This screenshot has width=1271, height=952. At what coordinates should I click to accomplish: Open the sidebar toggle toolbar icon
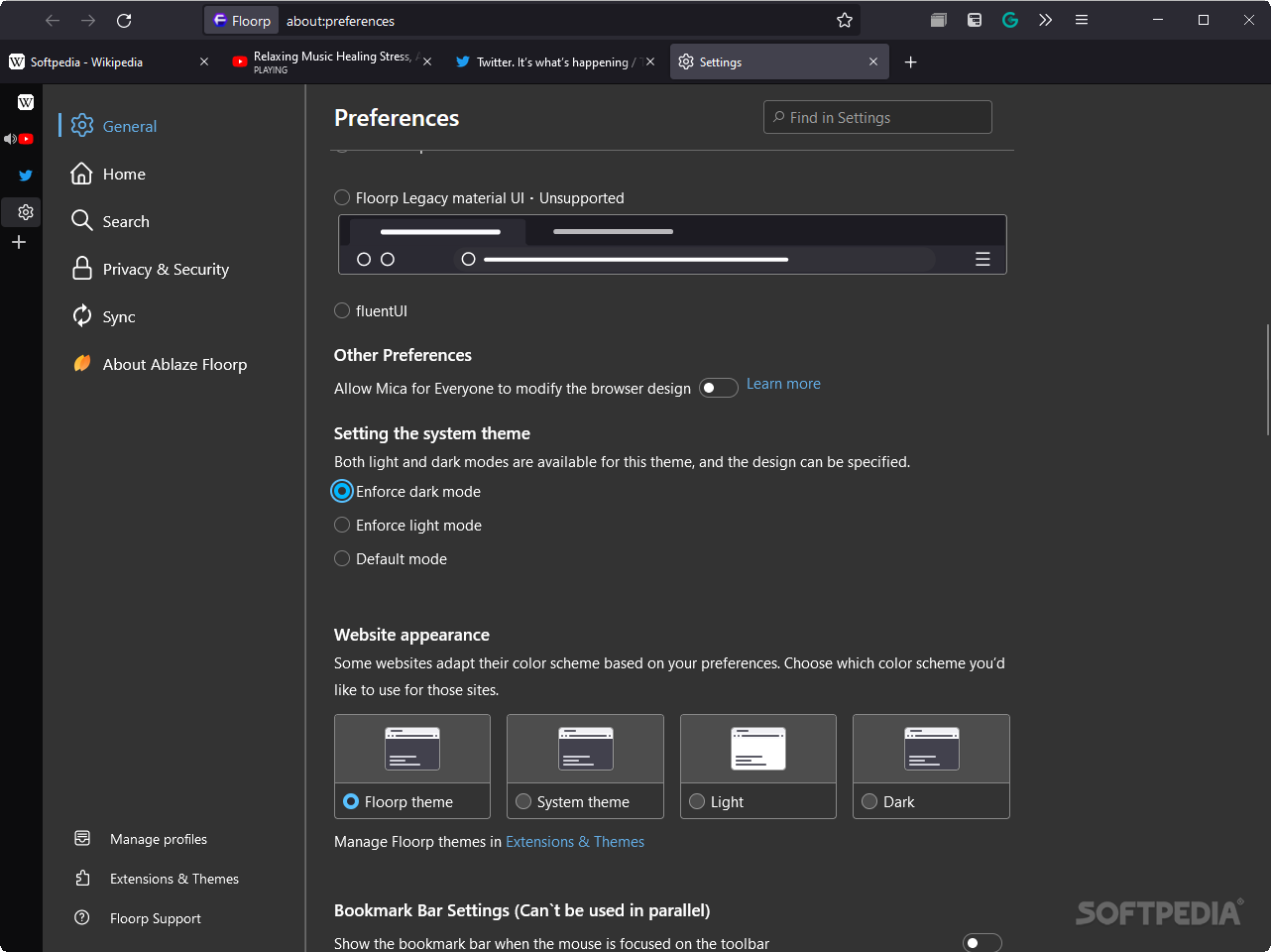(975, 20)
